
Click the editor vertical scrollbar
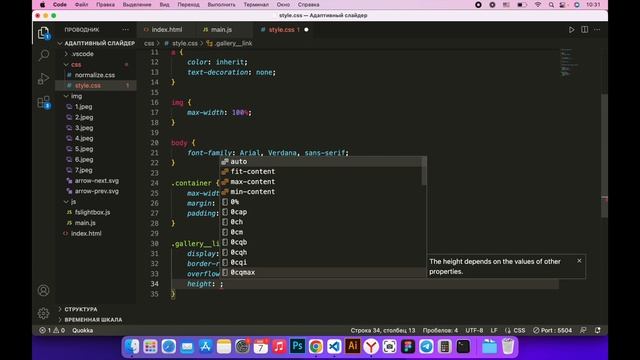[x=604, y=156]
